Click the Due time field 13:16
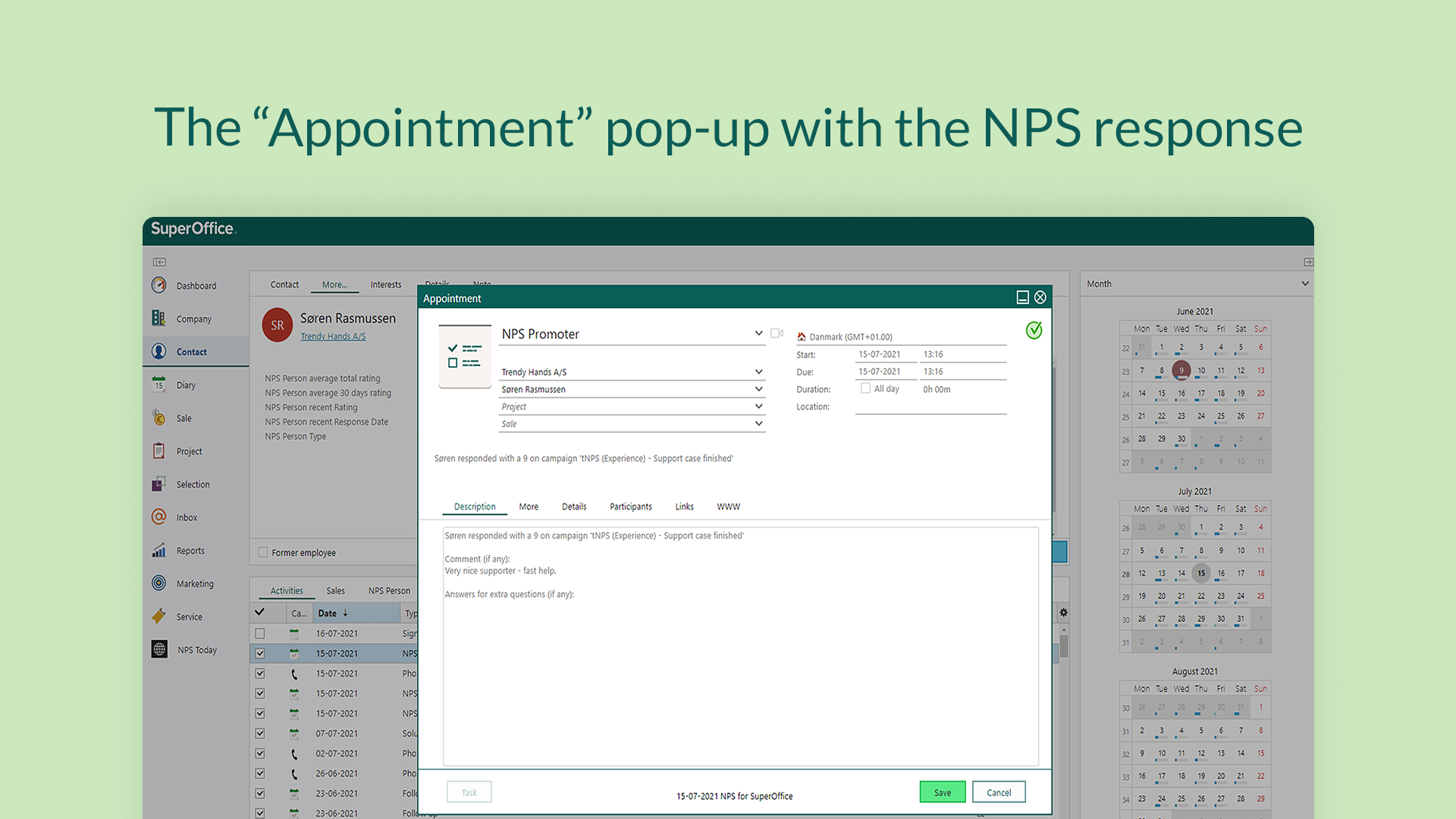 (963, 372)
